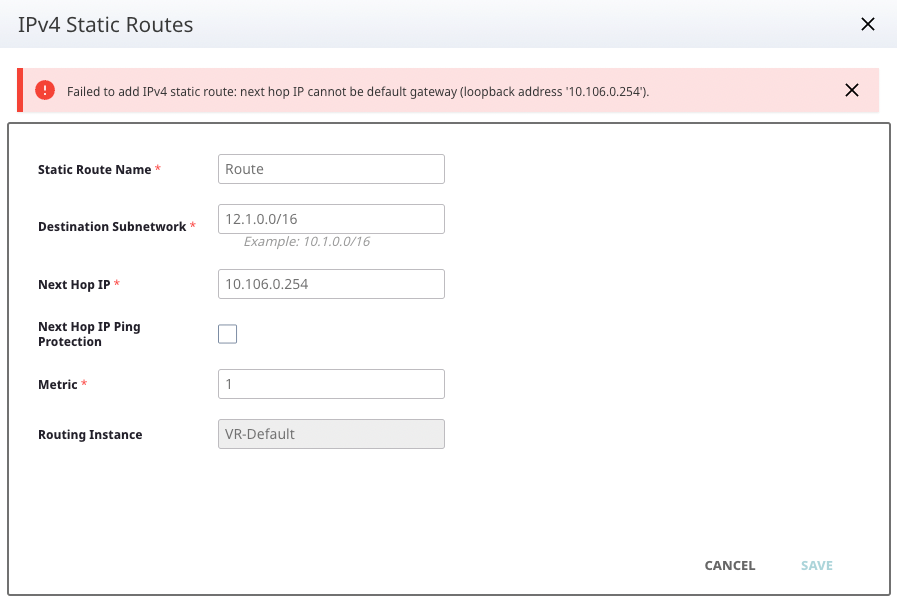
Task: Click the error message text in banner
Action: [x=358, y=91]
